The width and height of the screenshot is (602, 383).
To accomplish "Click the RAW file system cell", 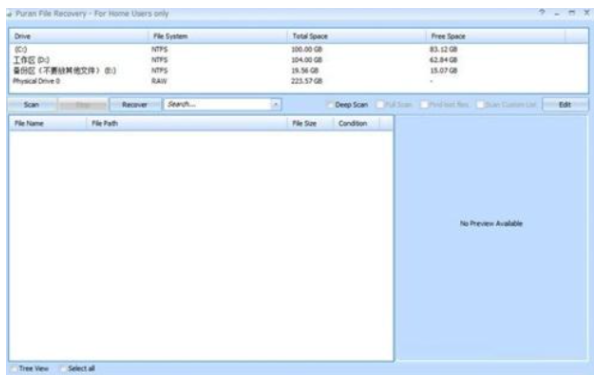I will click(159, 81).
